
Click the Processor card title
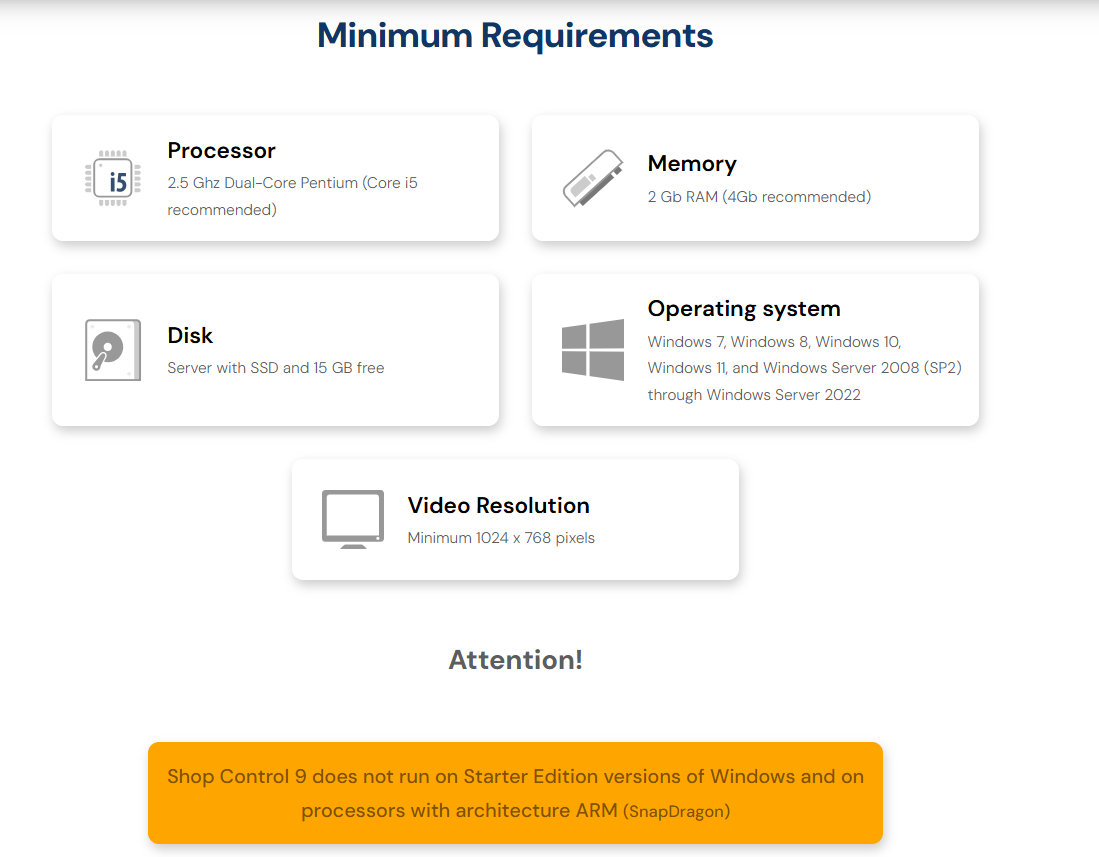(x=221, y=151)
